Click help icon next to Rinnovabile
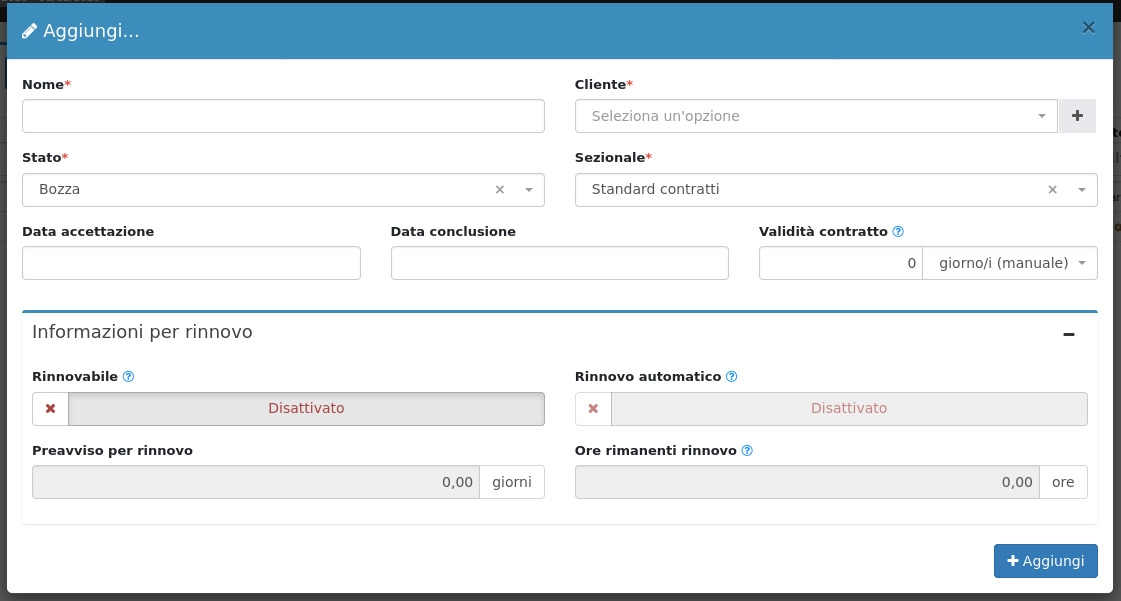This screenshot has height=601, width=1121. pyautogui.click(x=128, y=377)
